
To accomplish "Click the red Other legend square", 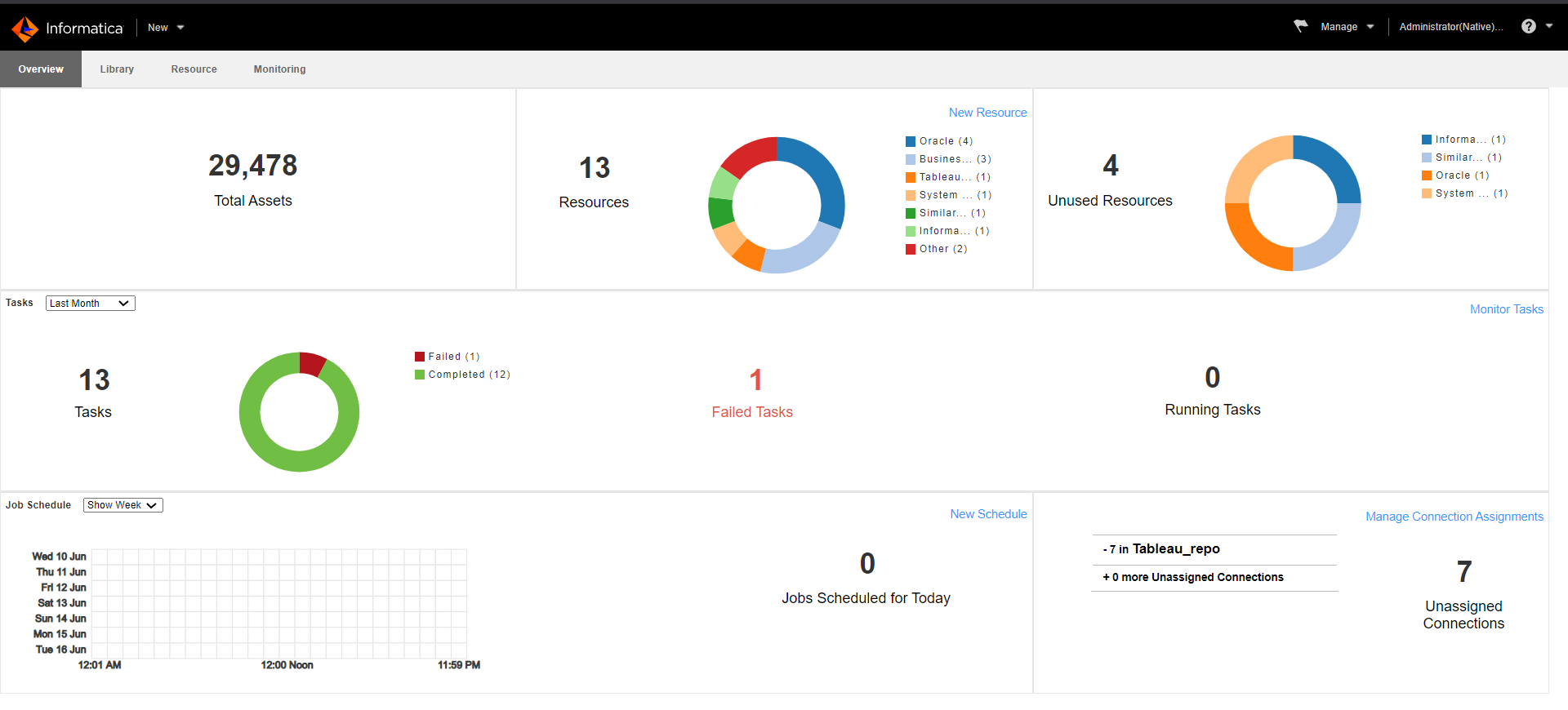I will [x=911, y=249].
